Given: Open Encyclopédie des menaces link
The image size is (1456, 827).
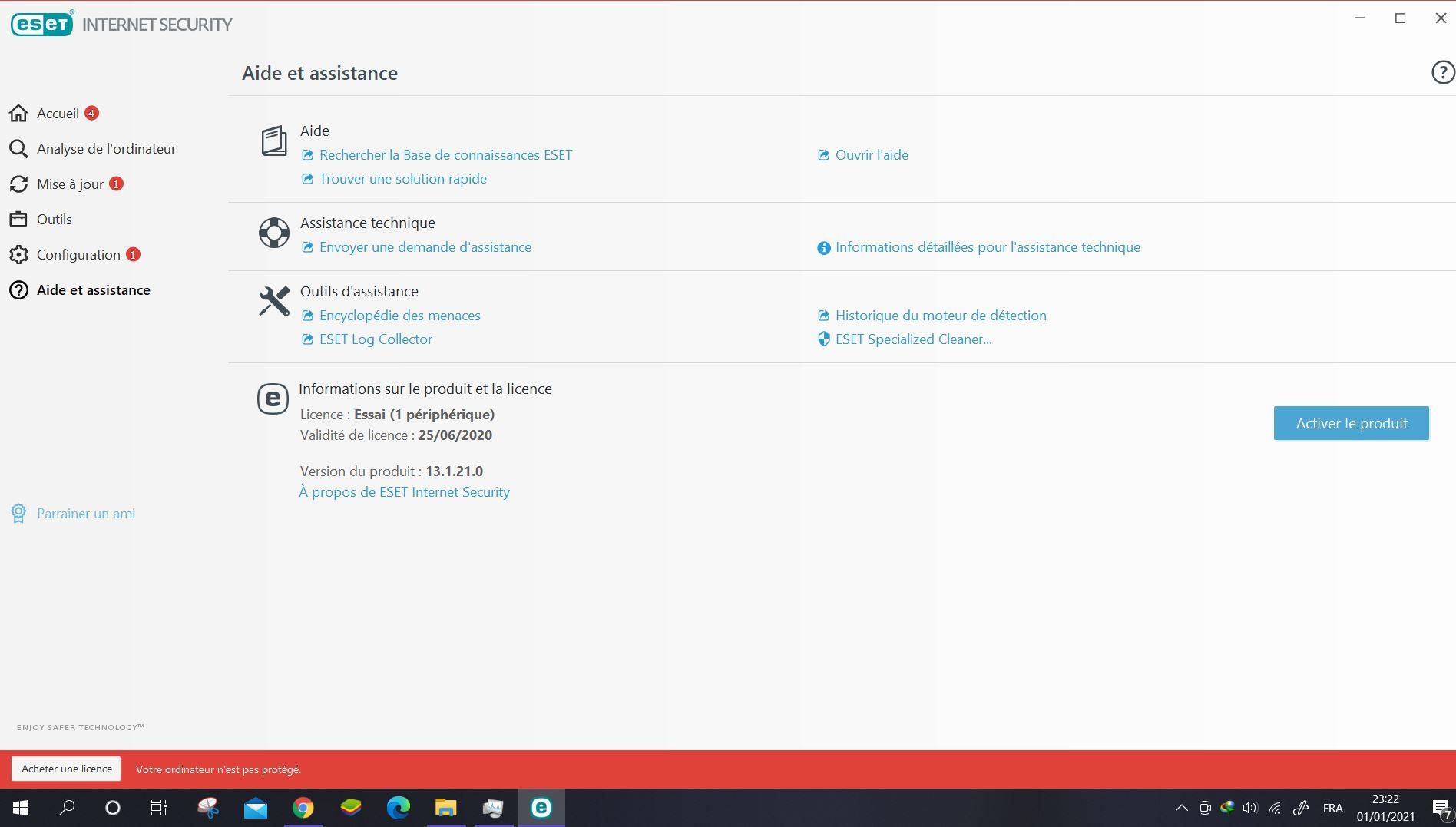Looking at the screenshot, I should [x=400, y=316].
